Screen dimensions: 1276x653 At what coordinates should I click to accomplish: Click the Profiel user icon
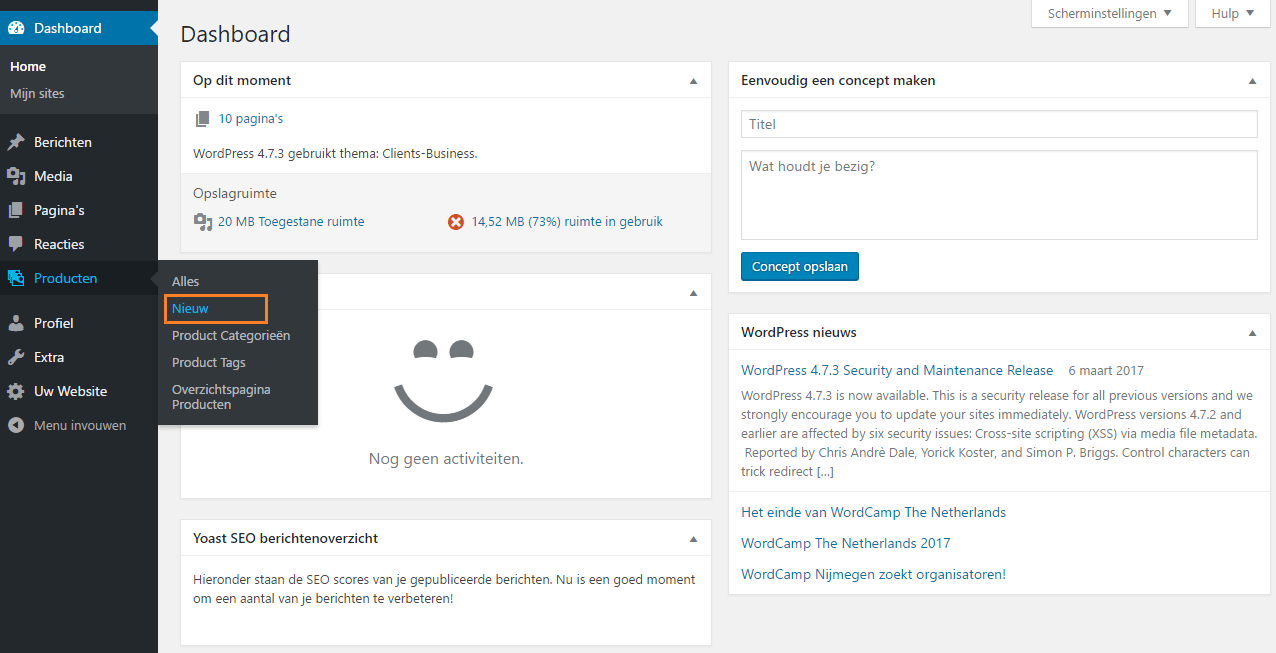16,323
